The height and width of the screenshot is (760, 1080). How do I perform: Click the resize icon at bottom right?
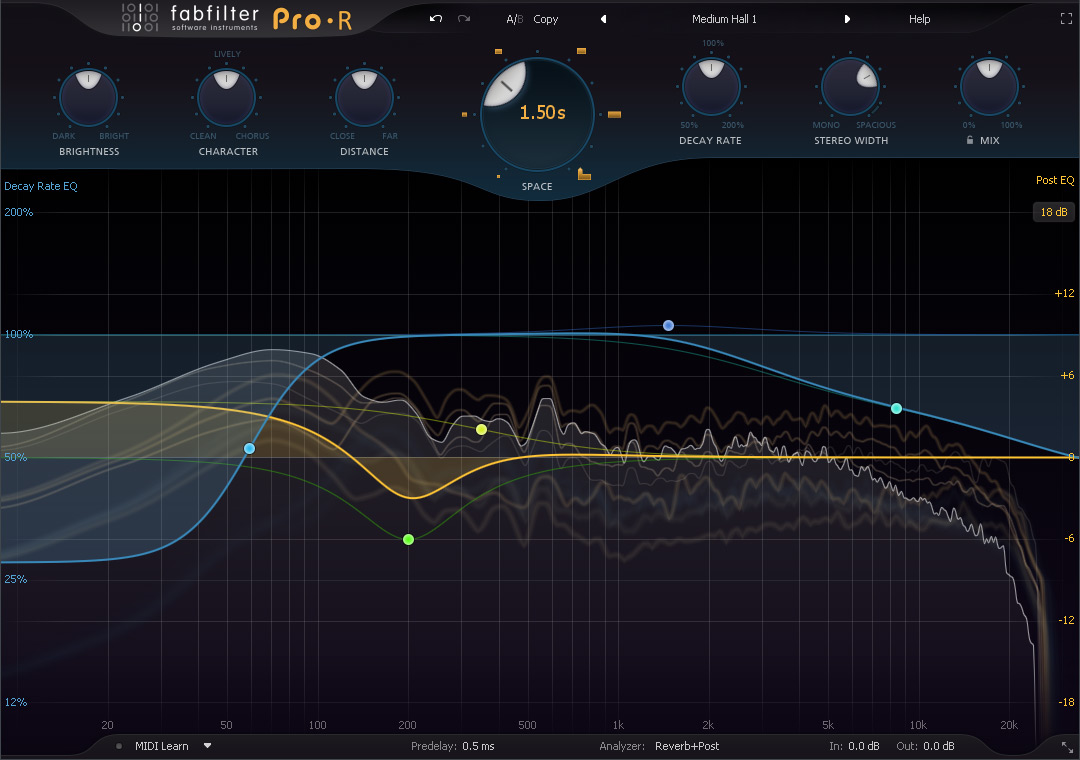(x=1066, y=746)
